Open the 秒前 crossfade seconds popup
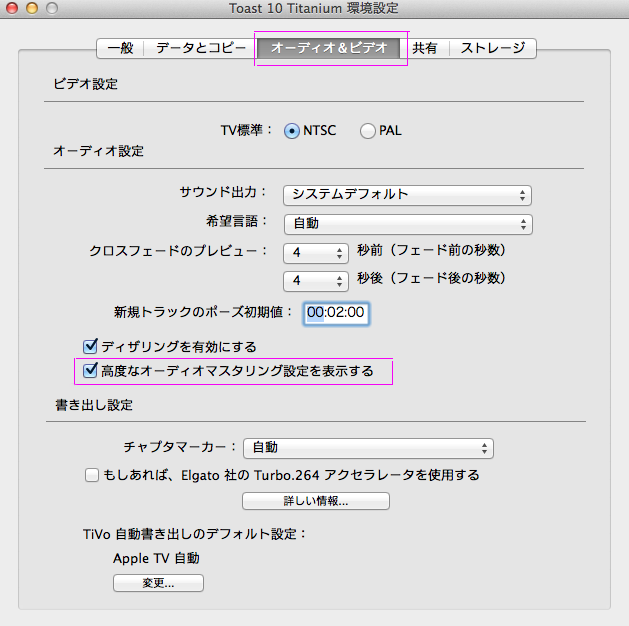Viewport: 629px width, 626px height. point(316,253)
